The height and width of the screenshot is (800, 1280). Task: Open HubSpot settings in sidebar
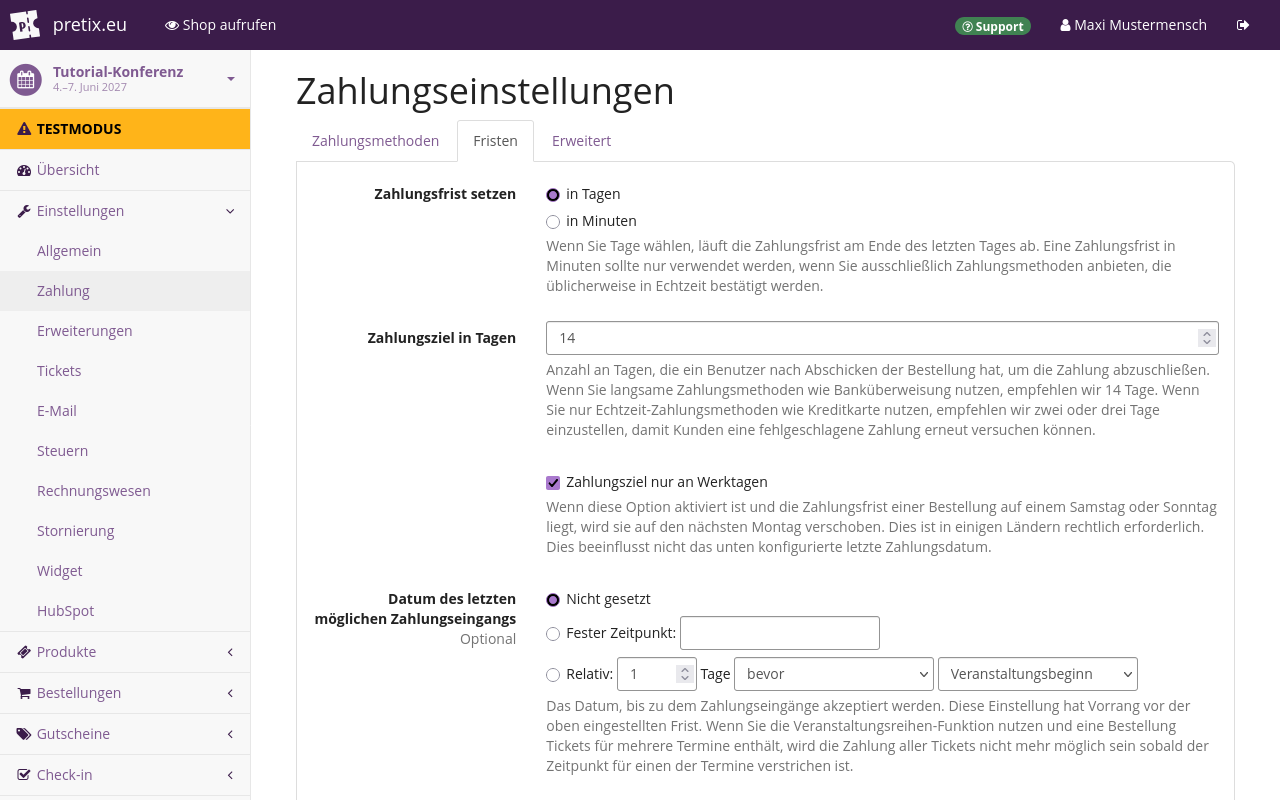point(125,611)
